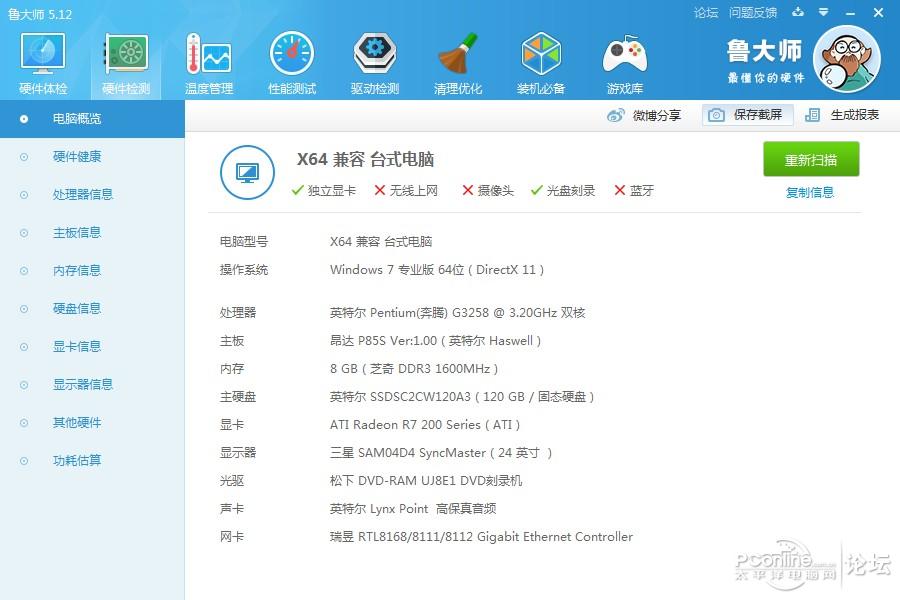Click the green check beside 独立显卡

click(x=297, y=190)
